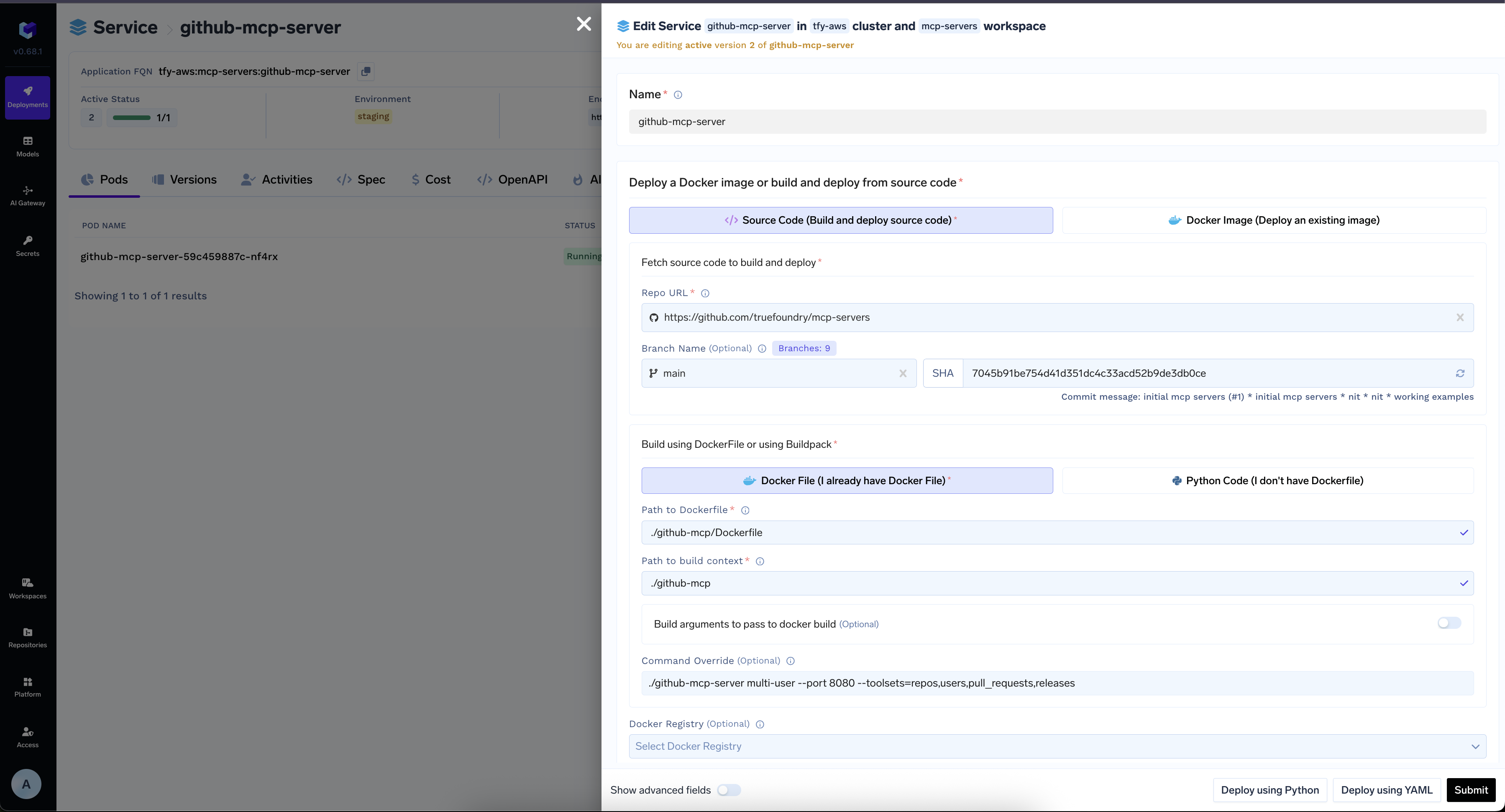Clear the Repo URL field
The image size is (1505, 812).
click(1459, 317)
